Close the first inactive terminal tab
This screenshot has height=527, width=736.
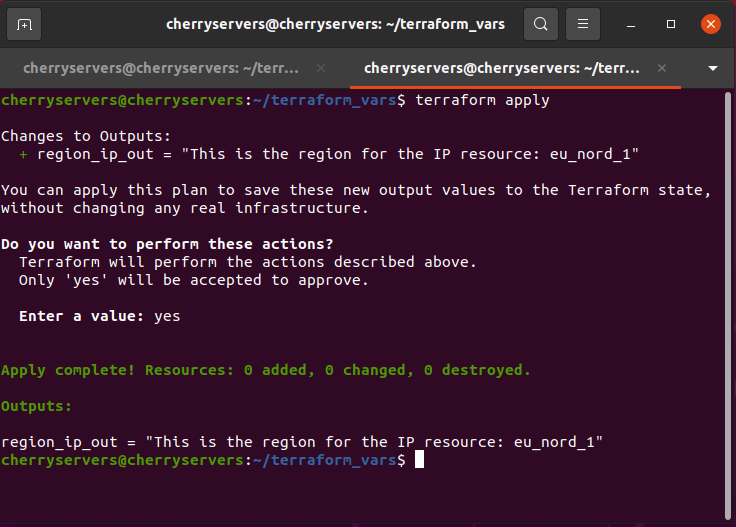pyautogui.click(x=321, y=68)
